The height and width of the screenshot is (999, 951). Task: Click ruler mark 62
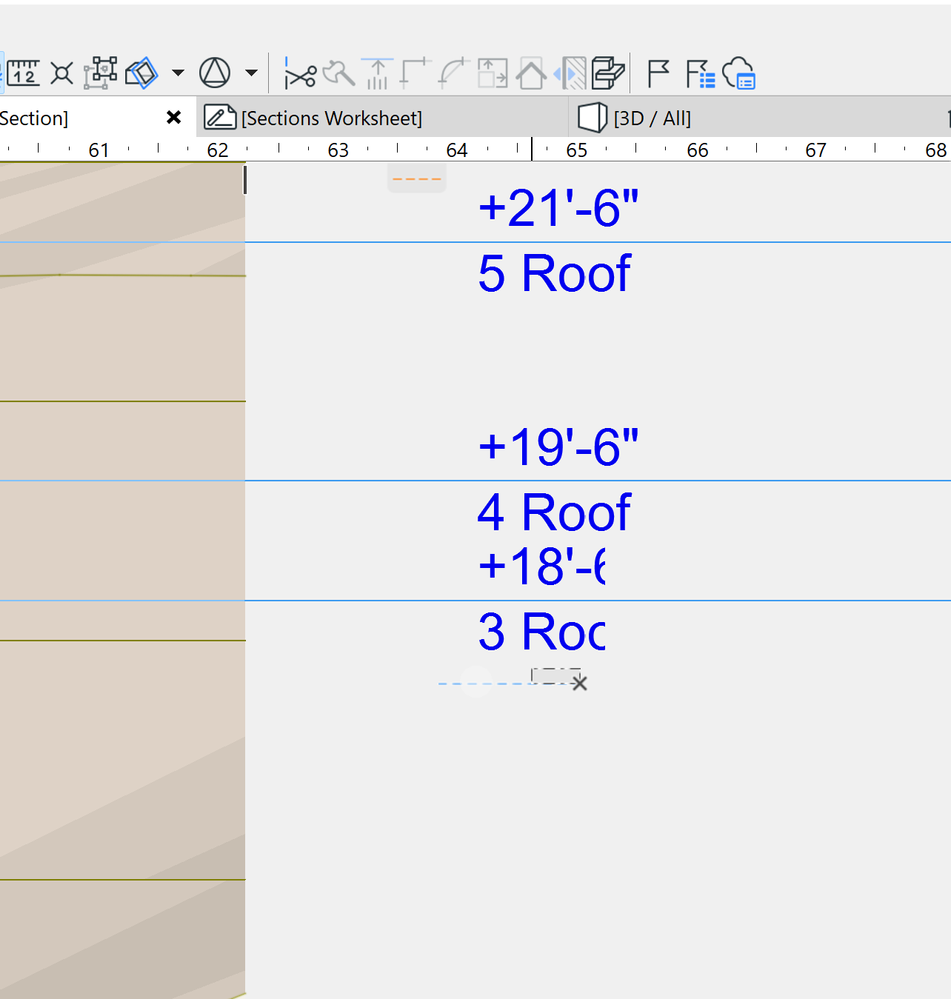pos(217,150)
